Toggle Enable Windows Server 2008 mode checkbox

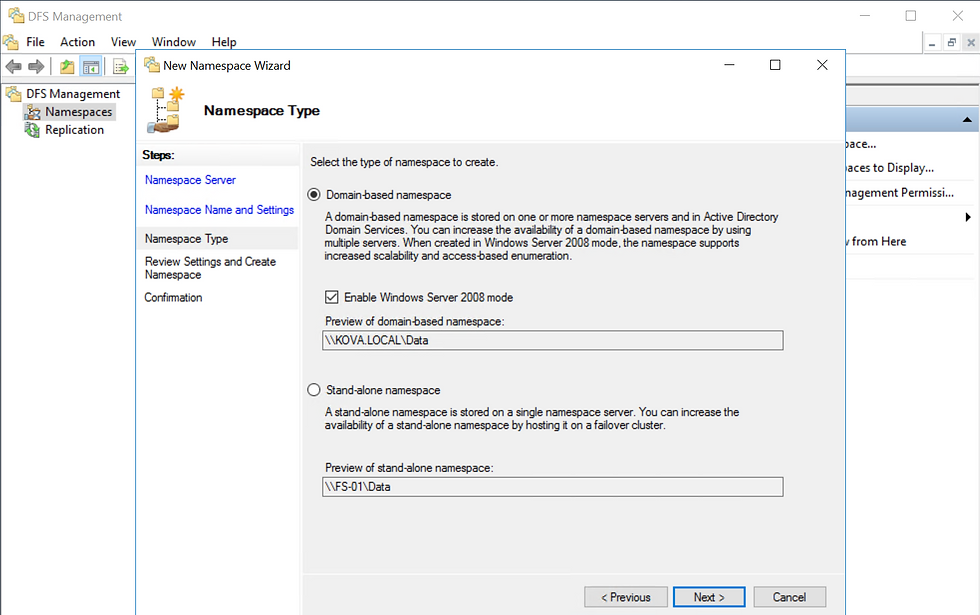click(x=331, y=298)
